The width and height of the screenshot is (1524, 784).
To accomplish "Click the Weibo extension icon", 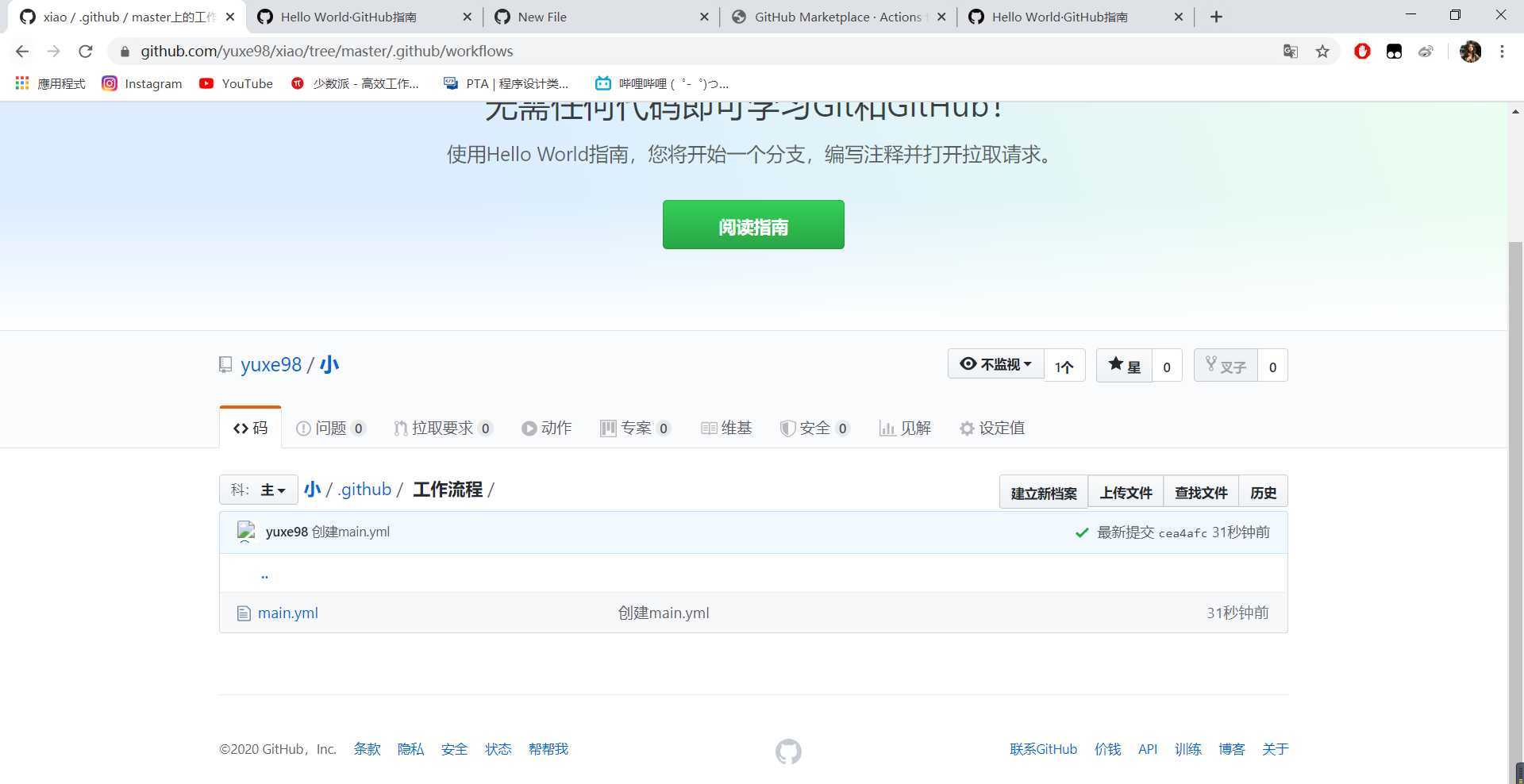I will coord(1426,52).
